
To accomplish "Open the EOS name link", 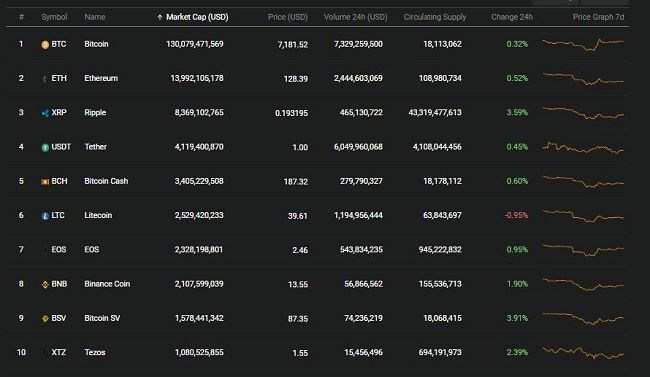I will point(92,250).
